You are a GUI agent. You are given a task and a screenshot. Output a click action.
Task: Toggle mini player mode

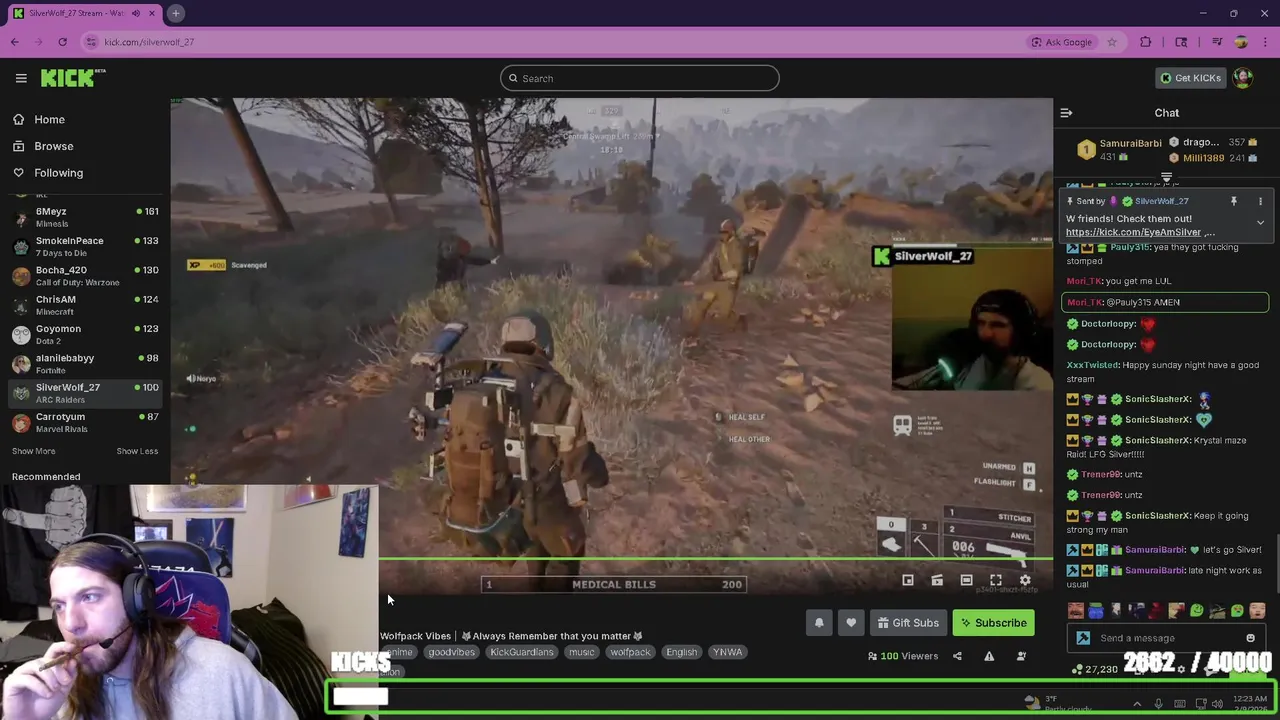(908, 580)
